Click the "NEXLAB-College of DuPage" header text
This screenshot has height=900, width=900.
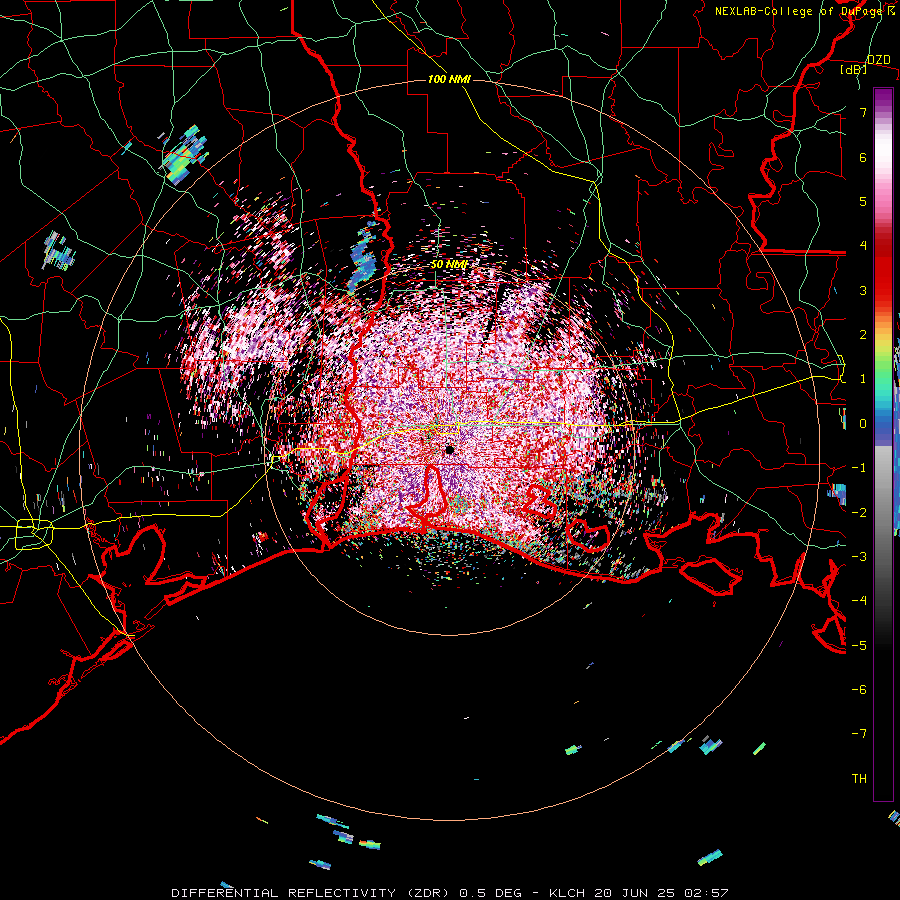pyautogui.click(x=800, y=11)
